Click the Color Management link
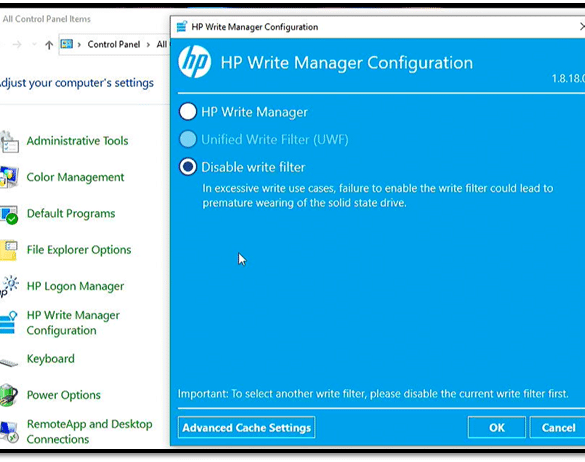Screen dimensions: 585x462 (x=75, y=177)
